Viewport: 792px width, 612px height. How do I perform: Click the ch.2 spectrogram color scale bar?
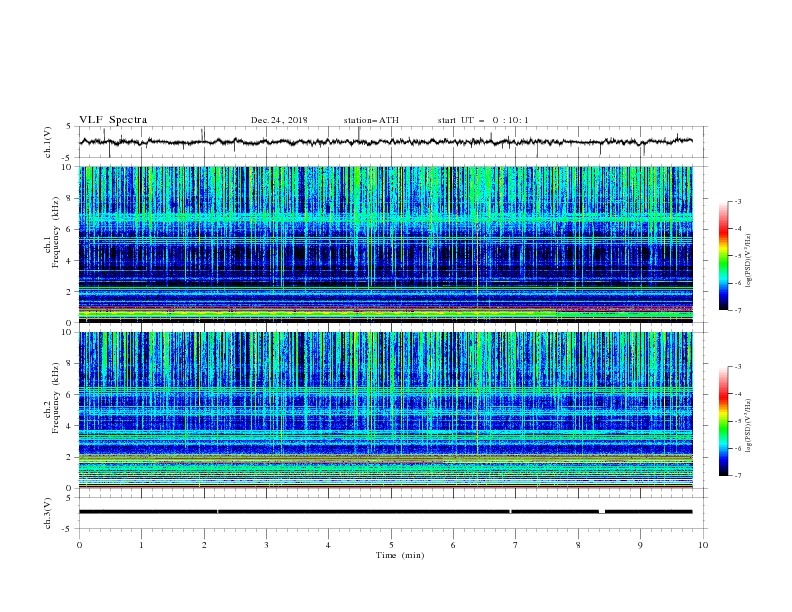click(x=723, y=421)
